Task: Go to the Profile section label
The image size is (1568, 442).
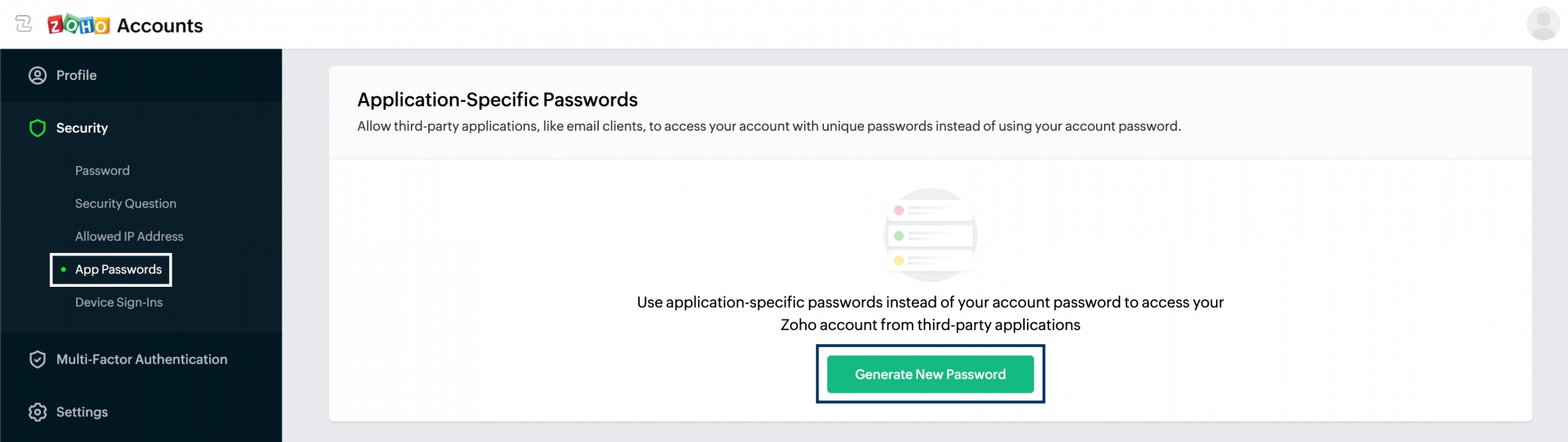Action: click(77, 75)
